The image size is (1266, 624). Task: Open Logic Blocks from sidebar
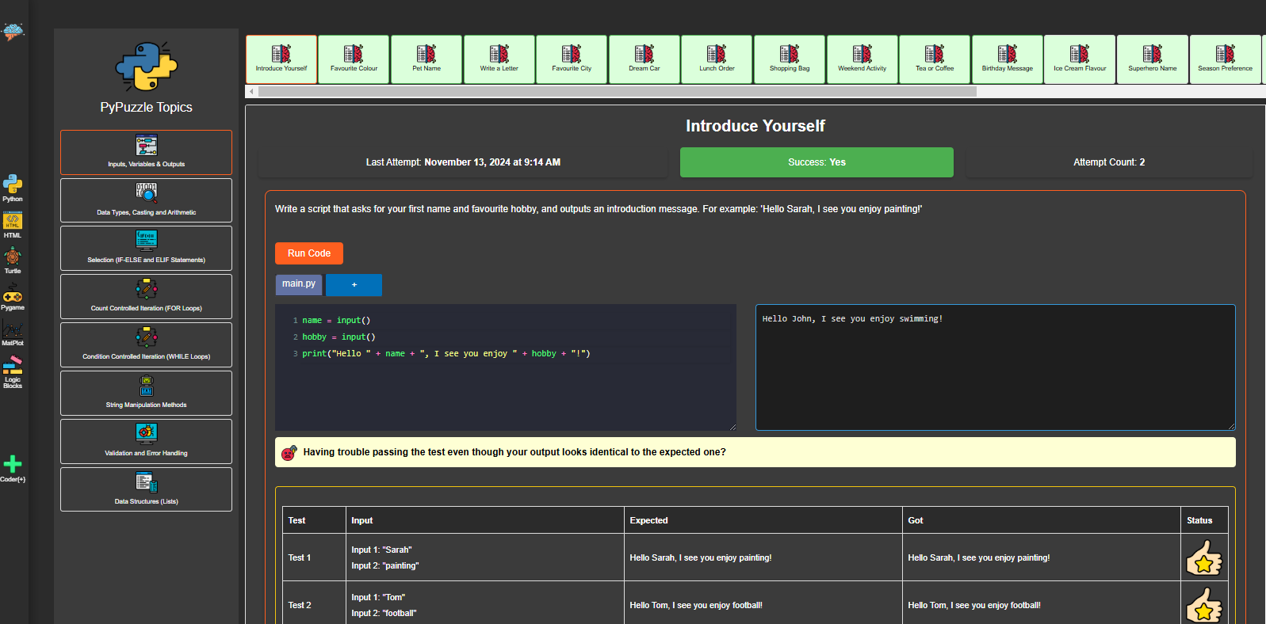(12, 370)
